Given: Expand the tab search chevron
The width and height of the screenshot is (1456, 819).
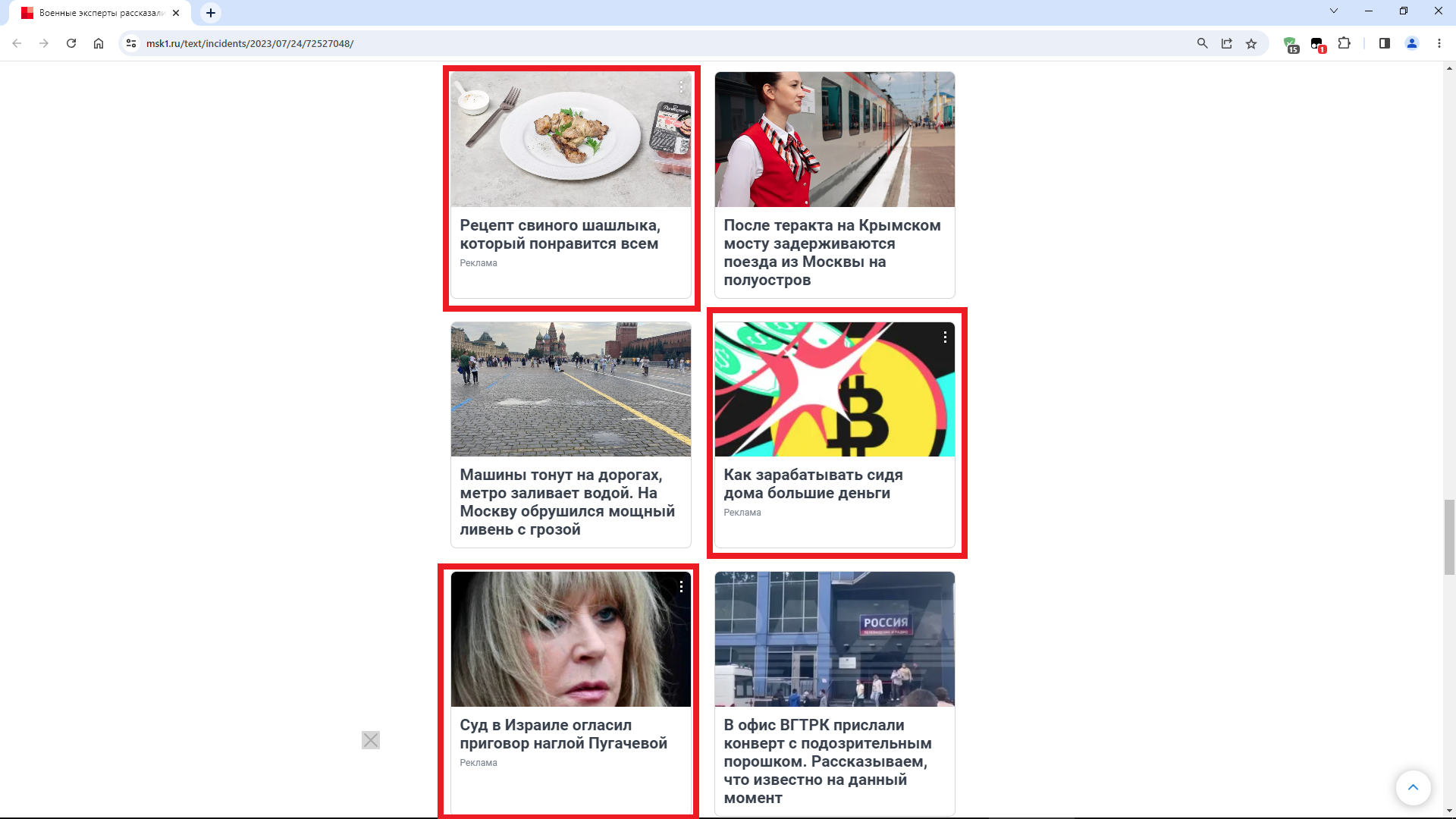Looking at the screenshot, I should click(1334, 11).
